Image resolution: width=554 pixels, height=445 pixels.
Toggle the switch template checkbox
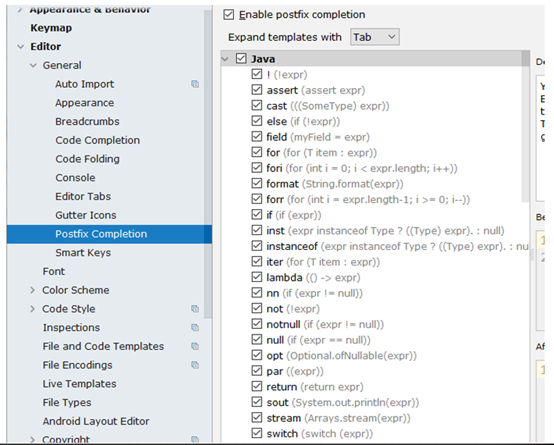click(257, 433)
